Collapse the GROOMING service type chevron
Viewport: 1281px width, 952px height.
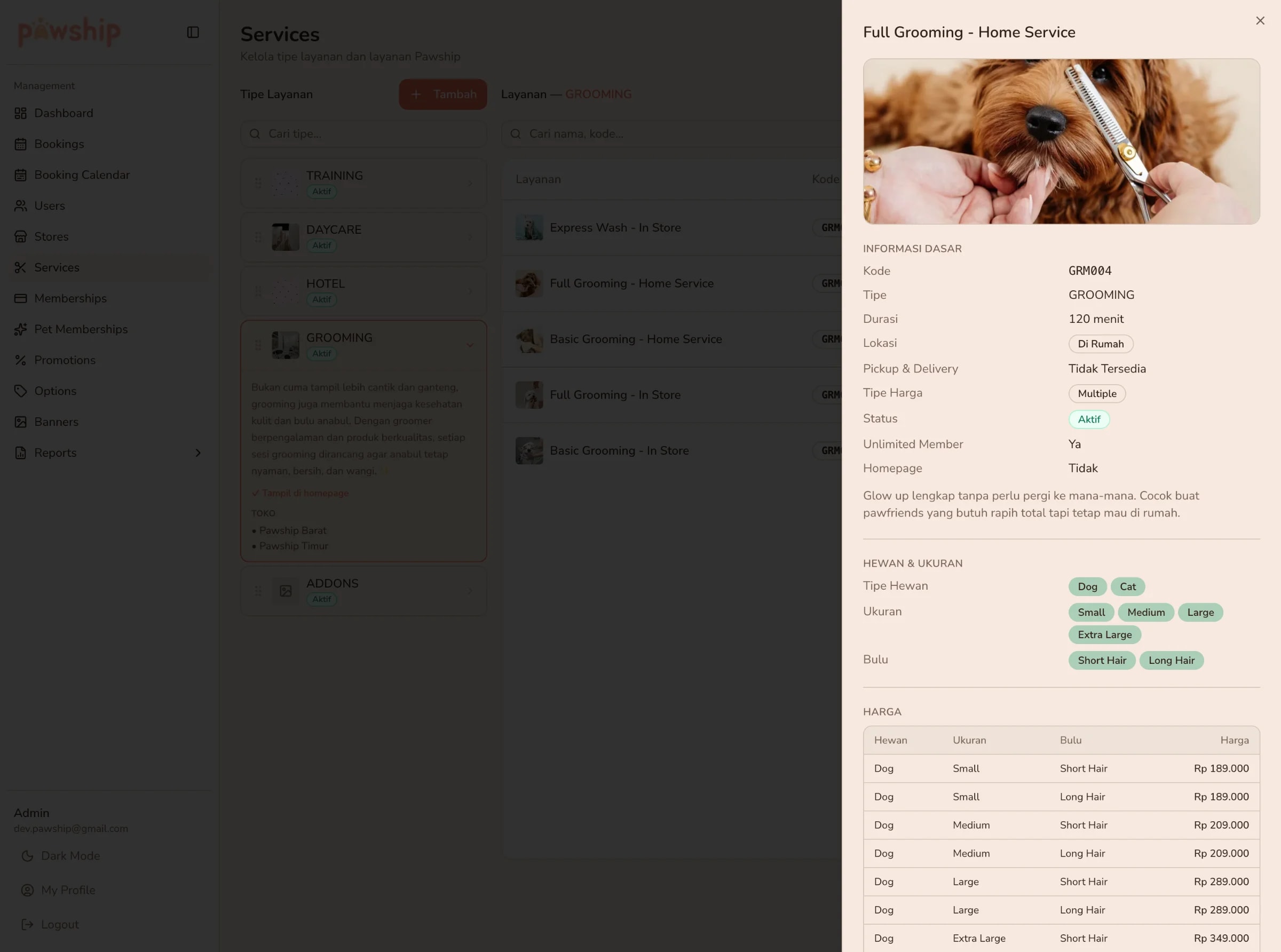[x=470, y=345]
